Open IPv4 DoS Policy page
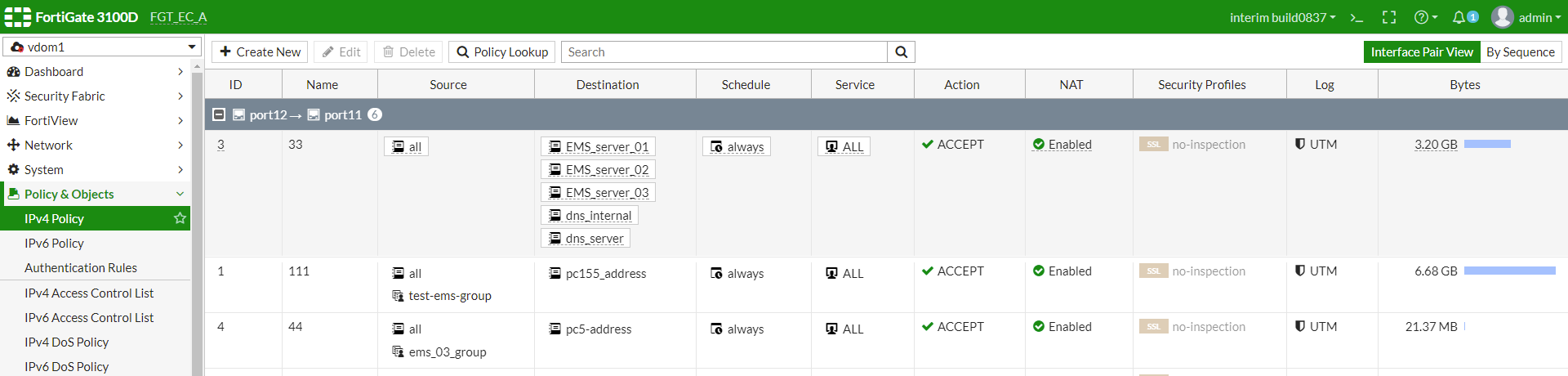Viewport: 1568px width, 376px height. [x=66, y=342]
